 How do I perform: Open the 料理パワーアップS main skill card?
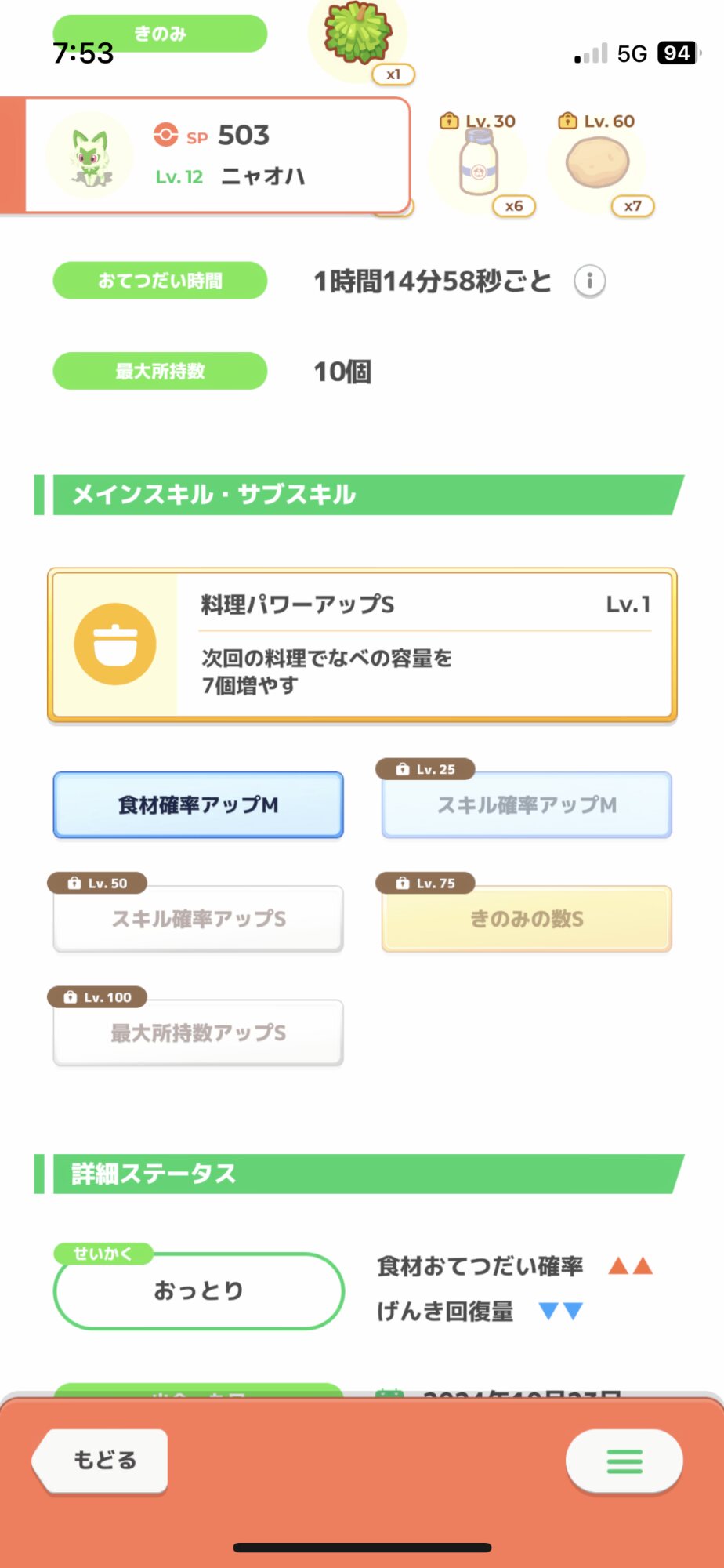(x=423, y=644)
